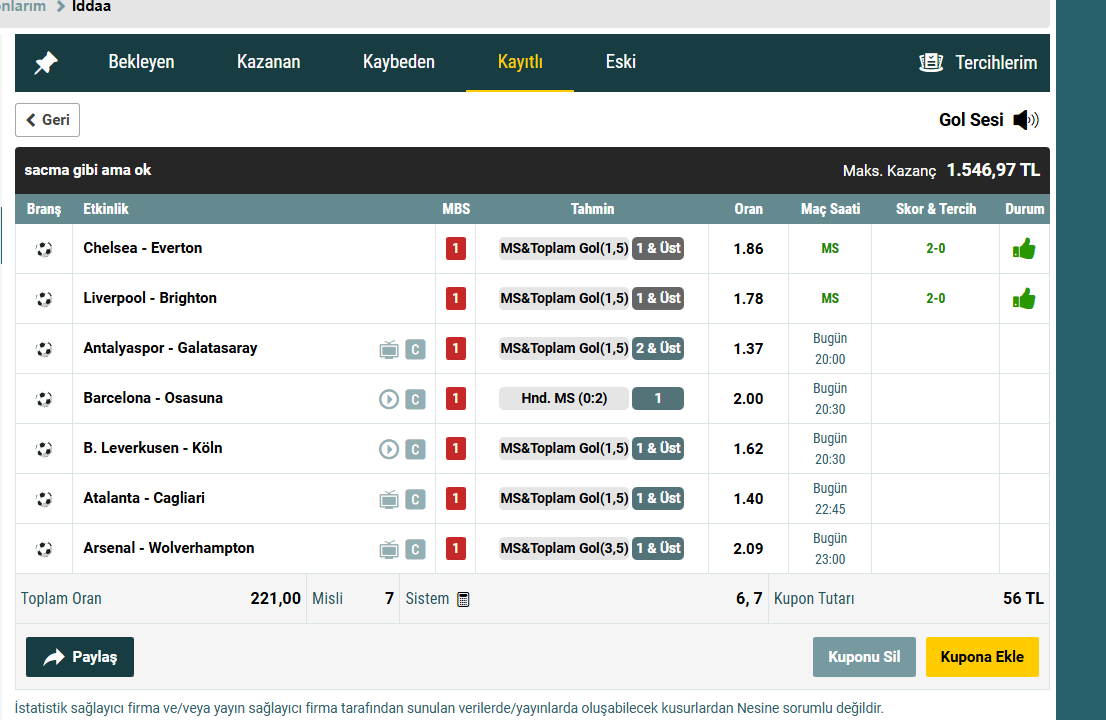This screenshot has width=1106, height=720.
Task: Open the Liverpool - Brighton match link
Action: 150,298
